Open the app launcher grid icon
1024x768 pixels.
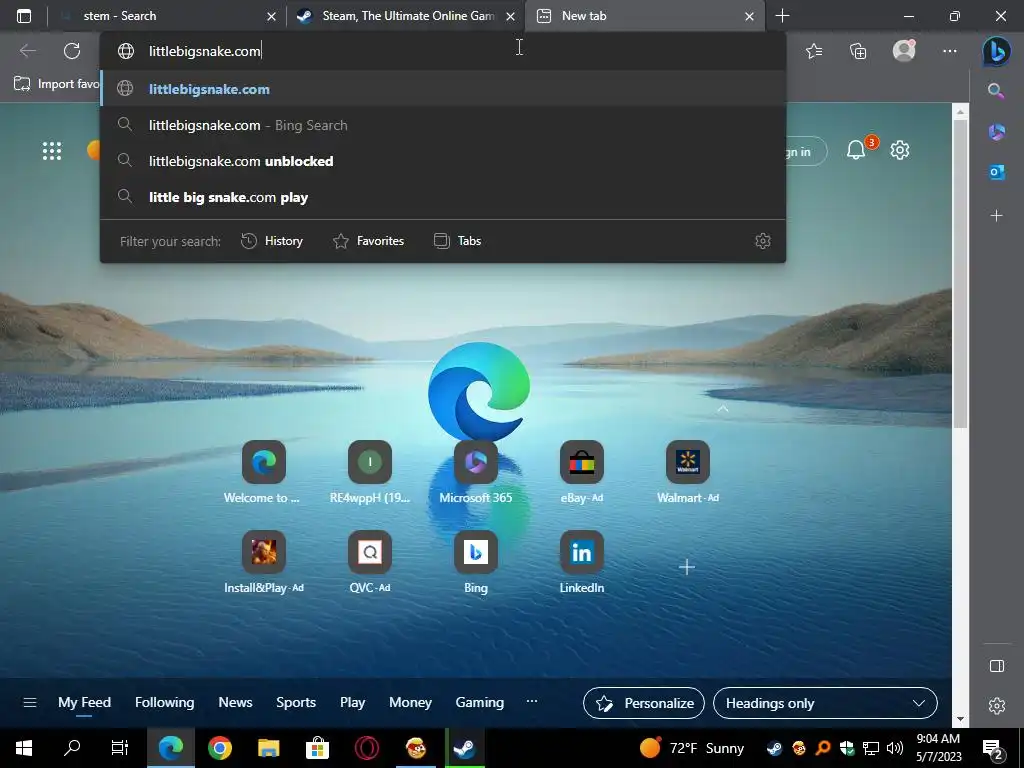[x=52, y=151]
